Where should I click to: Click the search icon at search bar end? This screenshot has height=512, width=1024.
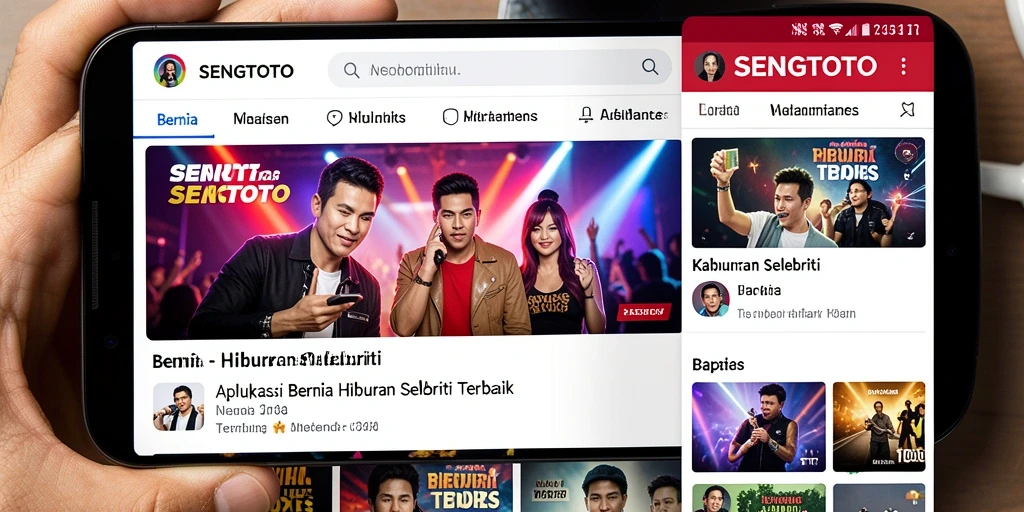(650, 67)
